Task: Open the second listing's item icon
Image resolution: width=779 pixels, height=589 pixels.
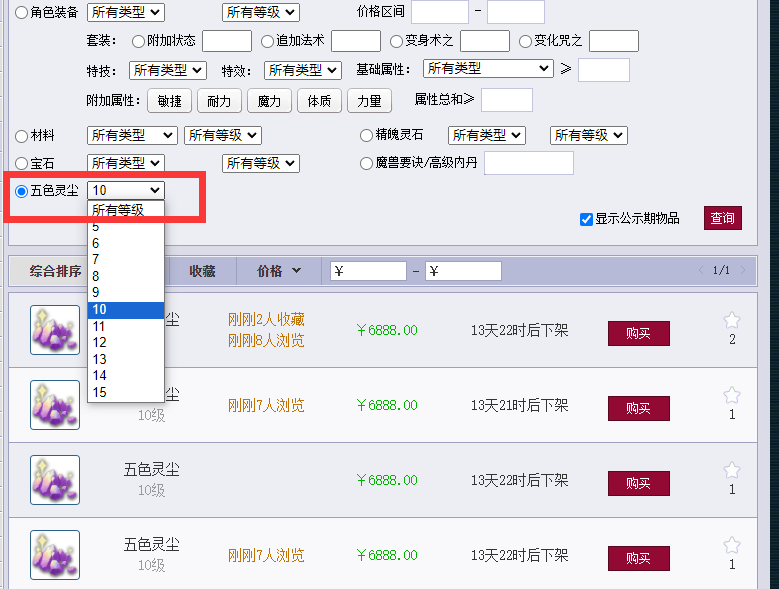Action: pyautogui.click(x=55, y=405)
